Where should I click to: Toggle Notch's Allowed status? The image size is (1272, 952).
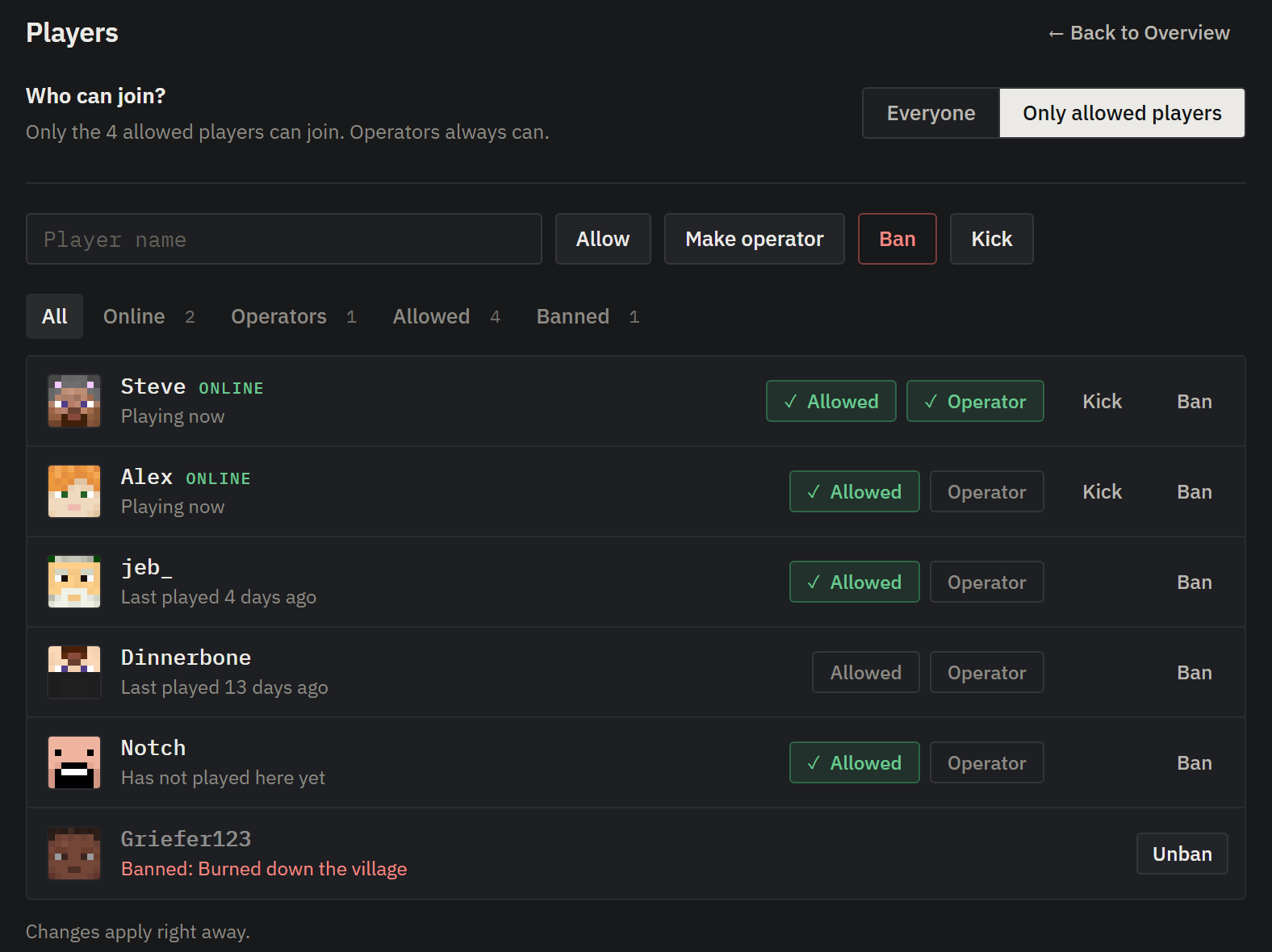(854, 762)
